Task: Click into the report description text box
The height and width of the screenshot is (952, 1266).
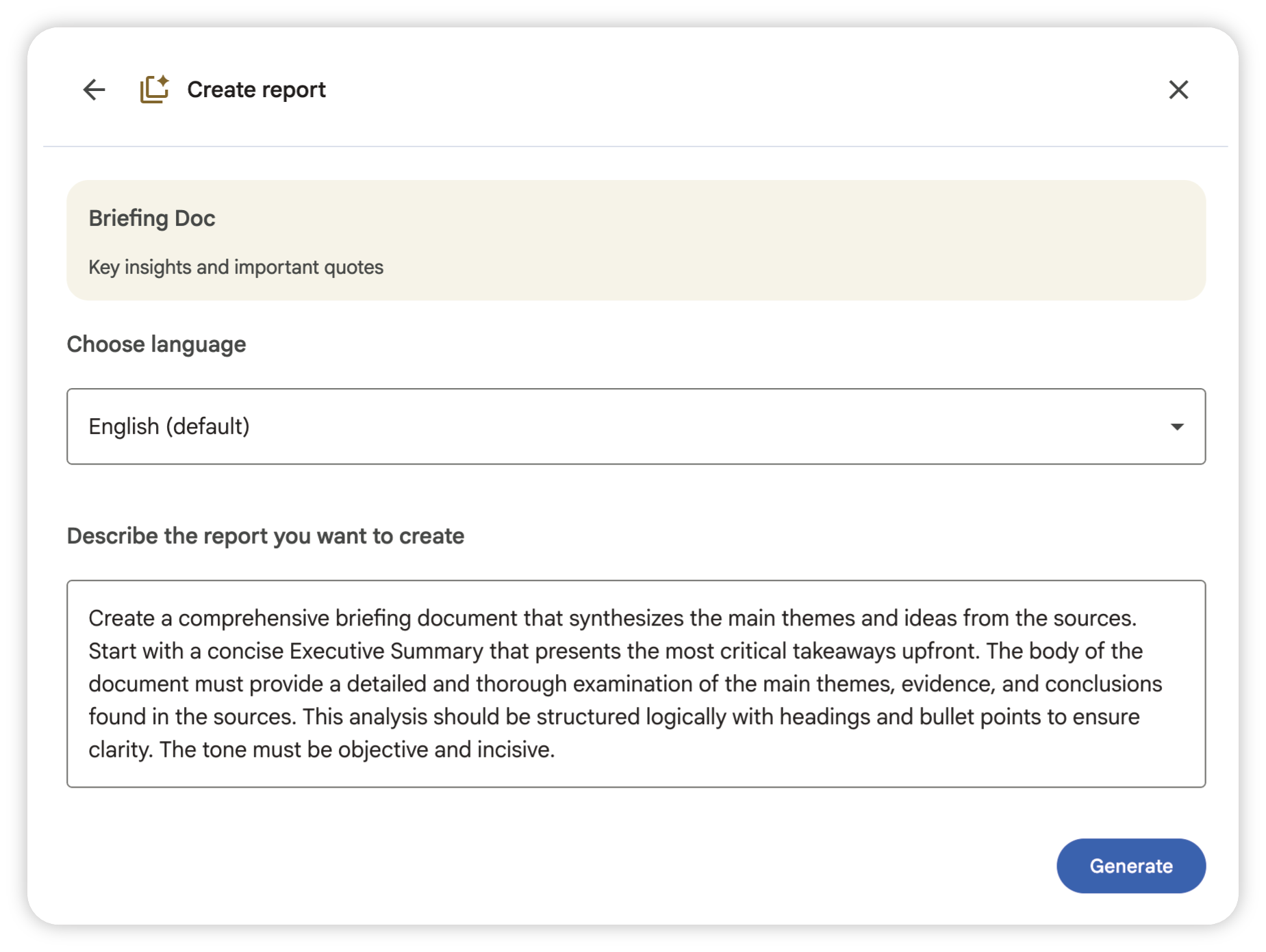Action: pos(636,684)
